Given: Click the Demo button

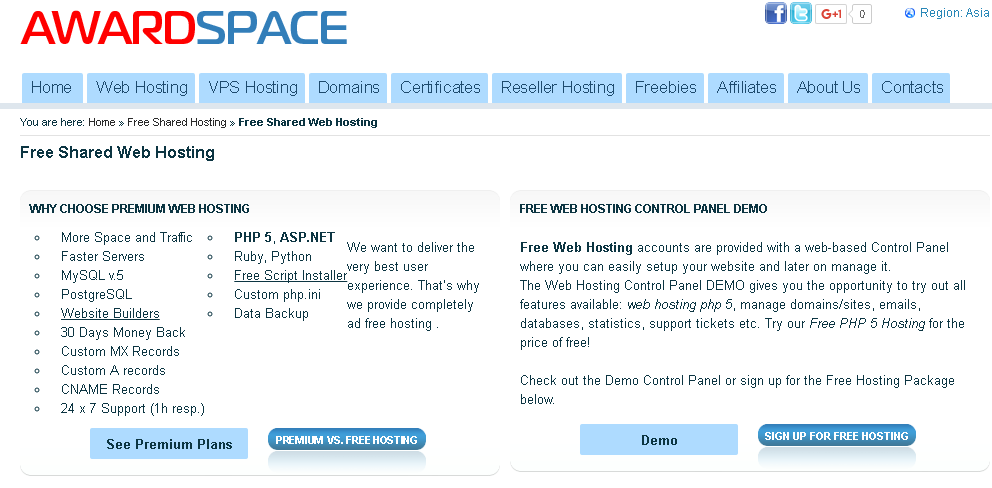Looking at the screenshot, I should (x=659, y=440).
